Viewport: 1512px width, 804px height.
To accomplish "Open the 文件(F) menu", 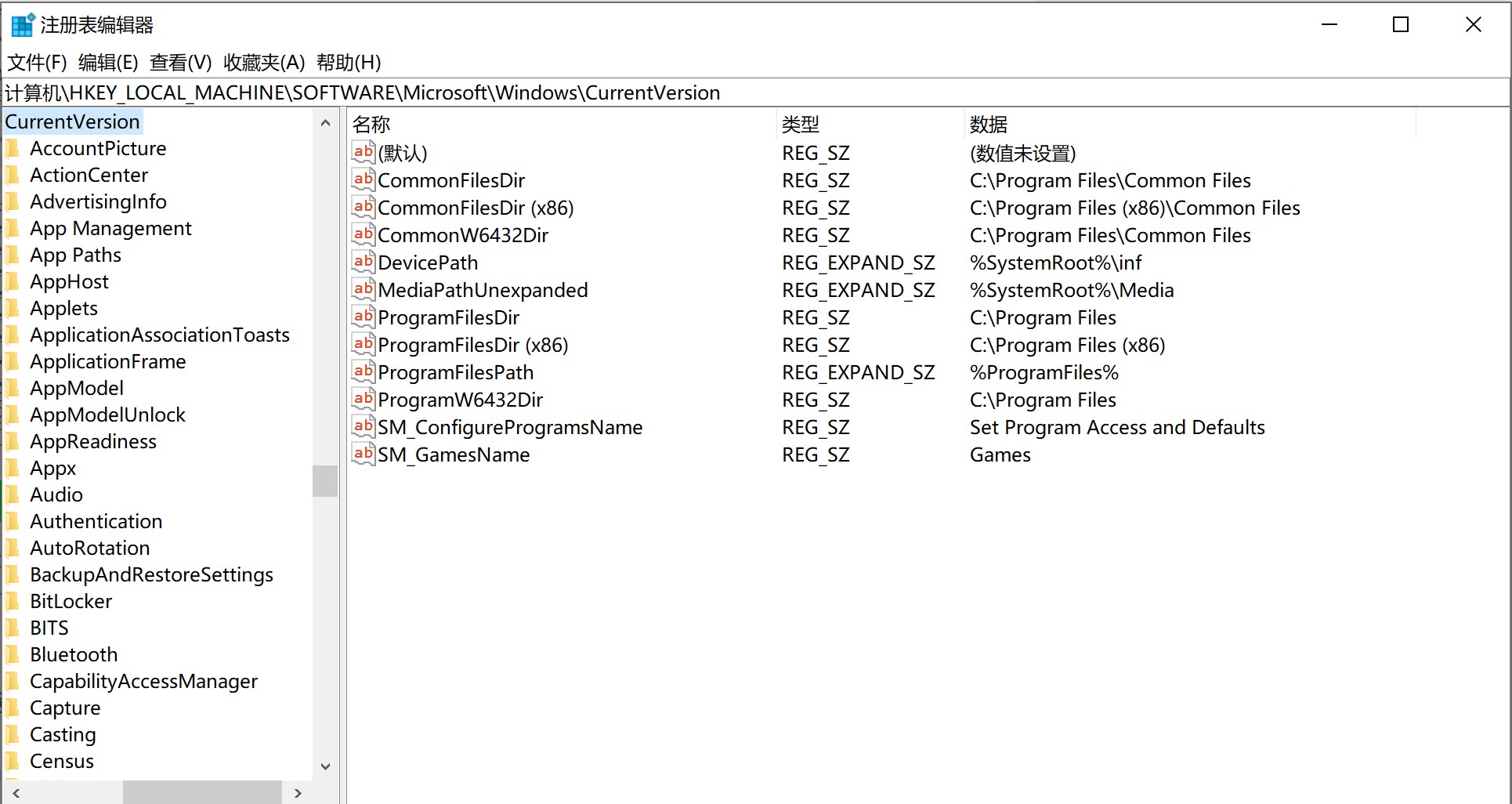I will pos(37,63).
